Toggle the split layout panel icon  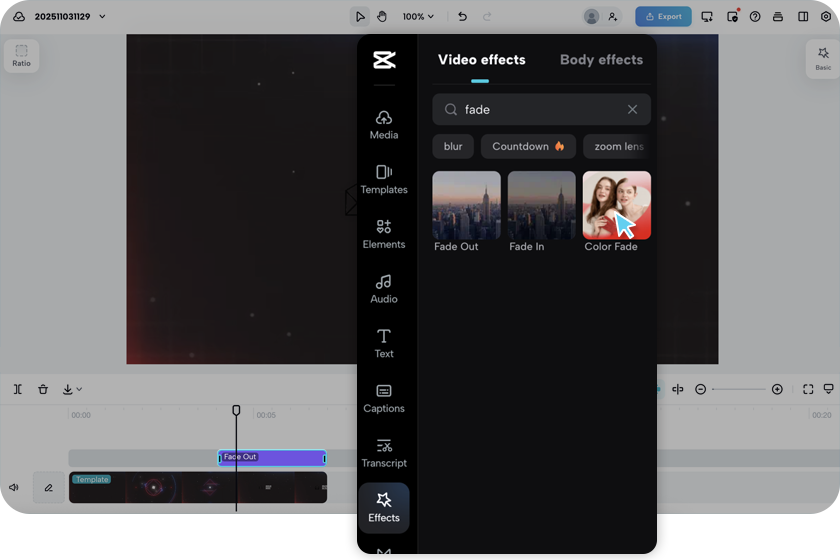[803, 17]
